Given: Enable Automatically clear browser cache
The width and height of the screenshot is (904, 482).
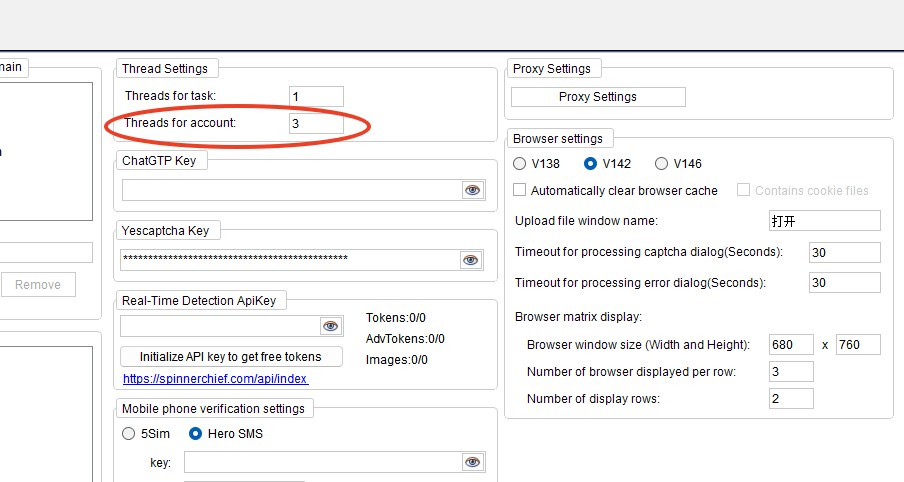Looking at the screenshot, I should click(x=519, y=190).
